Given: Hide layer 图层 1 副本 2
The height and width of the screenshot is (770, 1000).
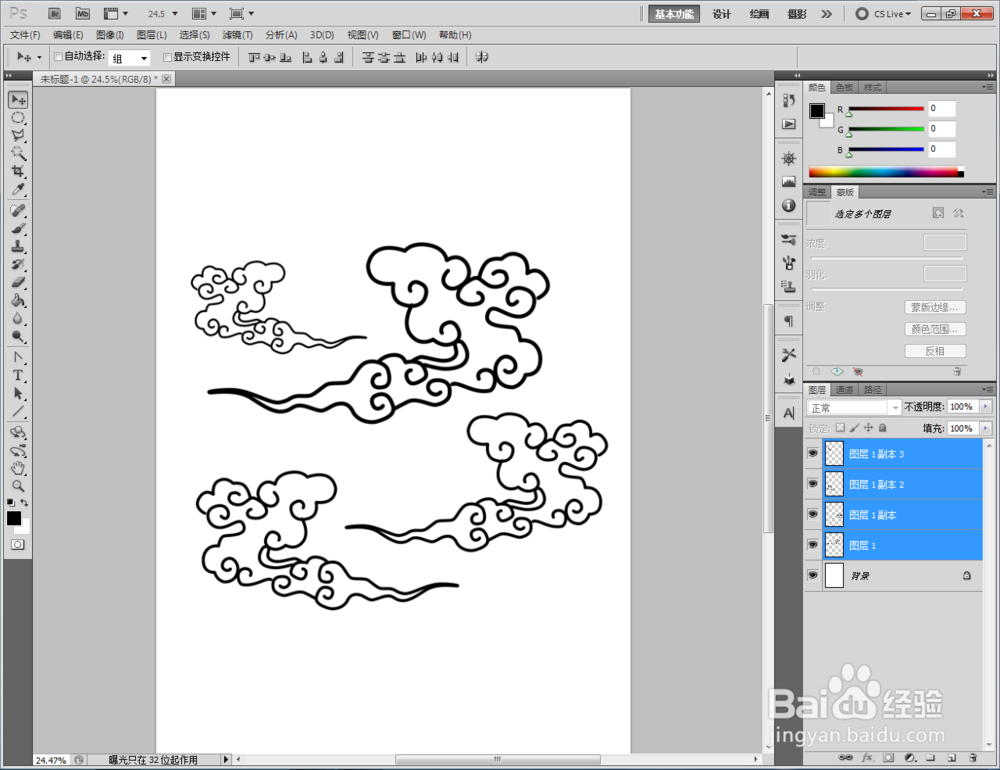Looking at the screenshot, I should (812, 484).
